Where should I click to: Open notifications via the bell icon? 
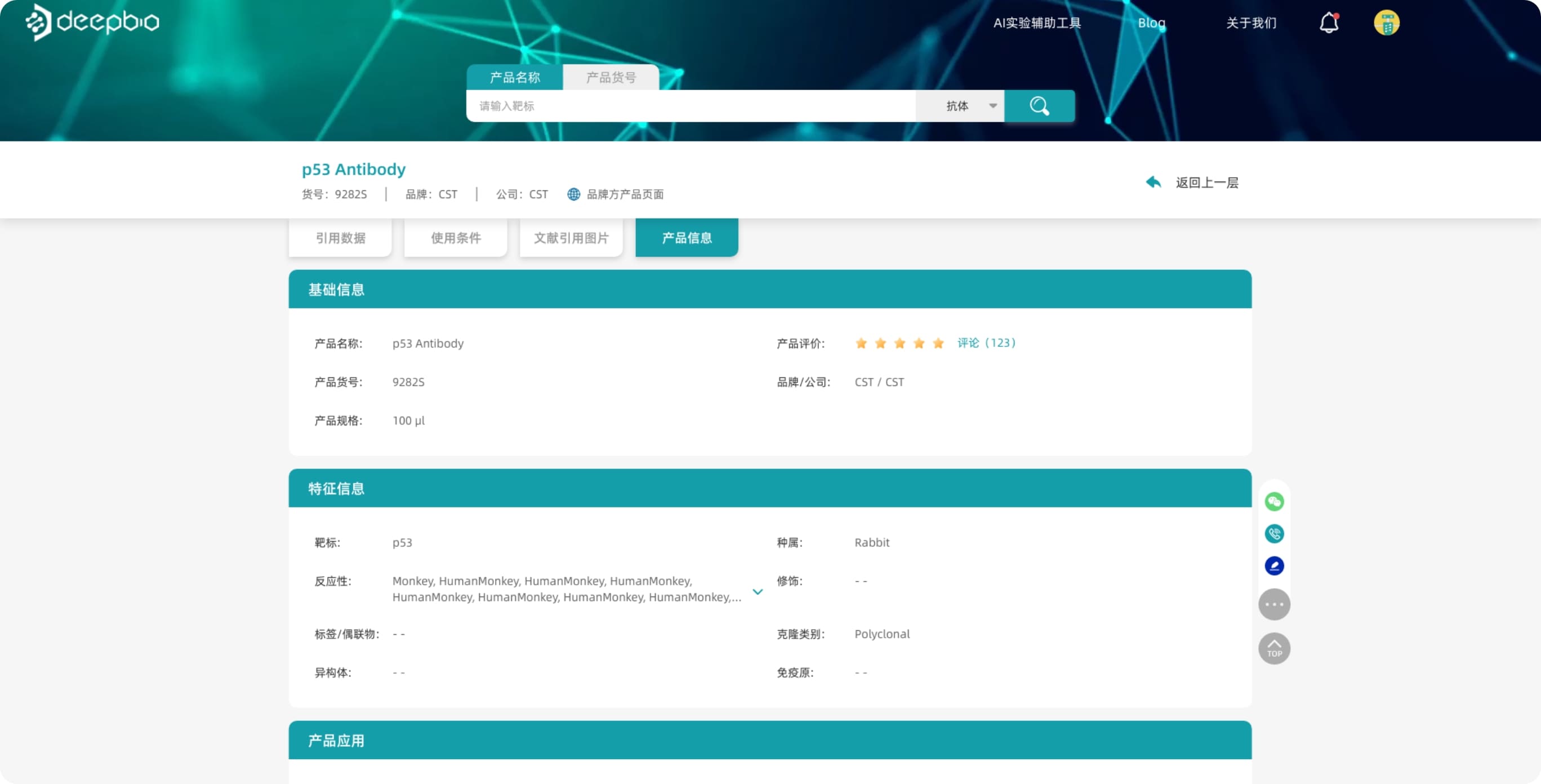1329,22
